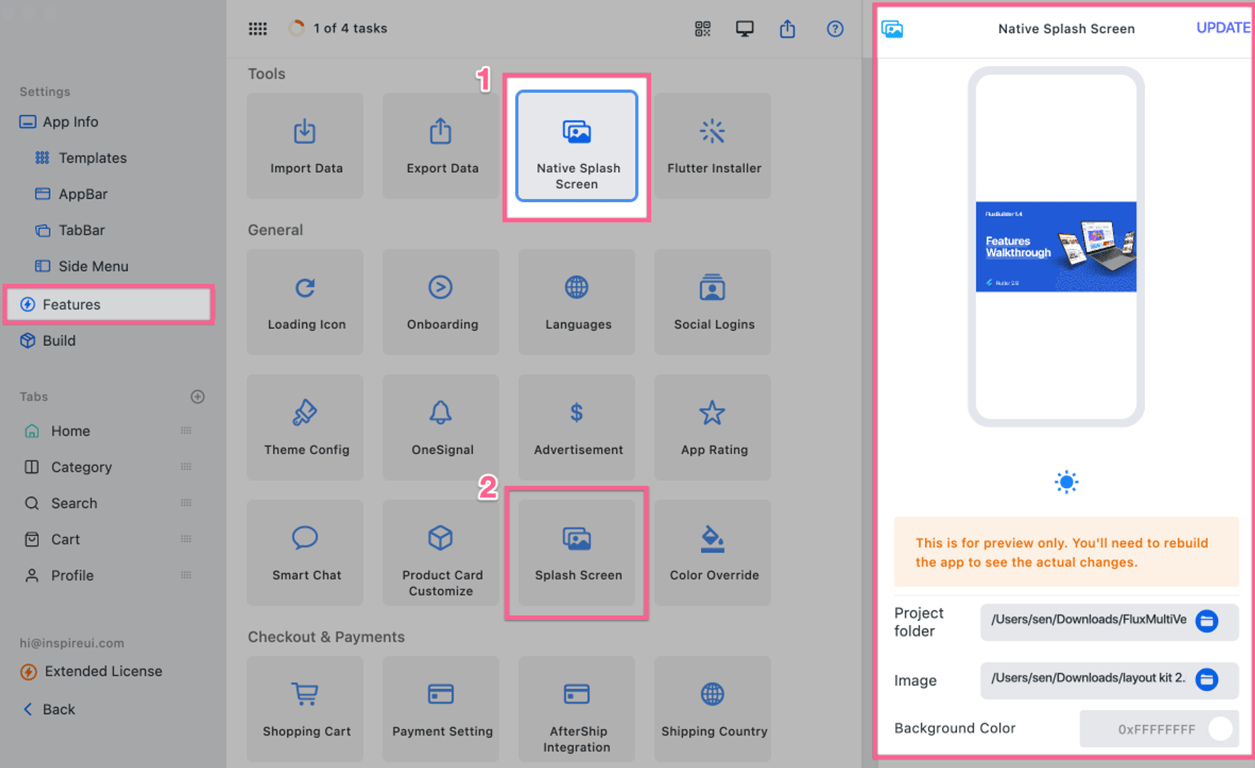The width and height of the screenshot is (1255, 768).
Task: Select the Search tab item
Action: tap(61, 503)
